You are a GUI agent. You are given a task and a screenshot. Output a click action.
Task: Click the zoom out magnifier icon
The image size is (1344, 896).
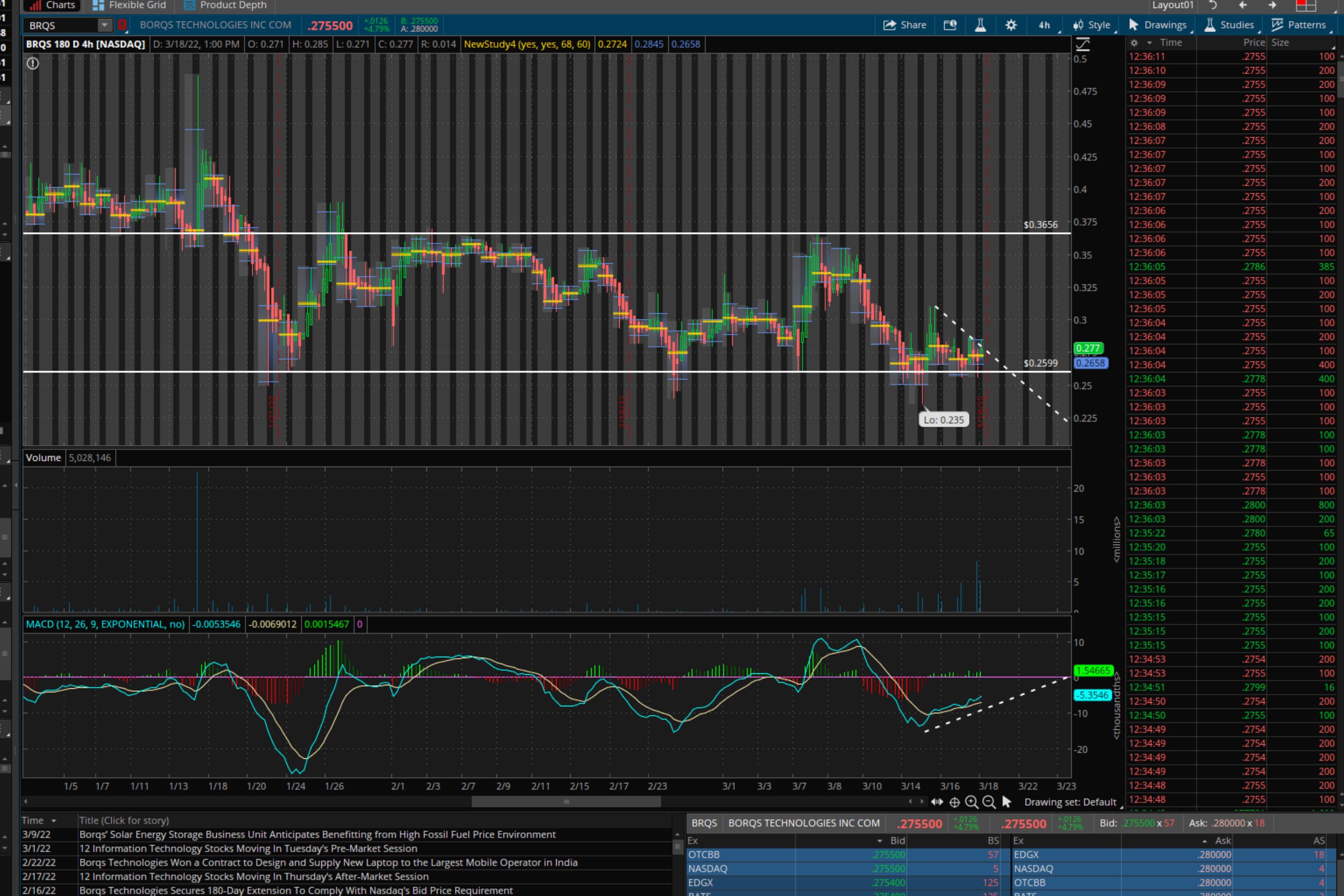[989, 802]
